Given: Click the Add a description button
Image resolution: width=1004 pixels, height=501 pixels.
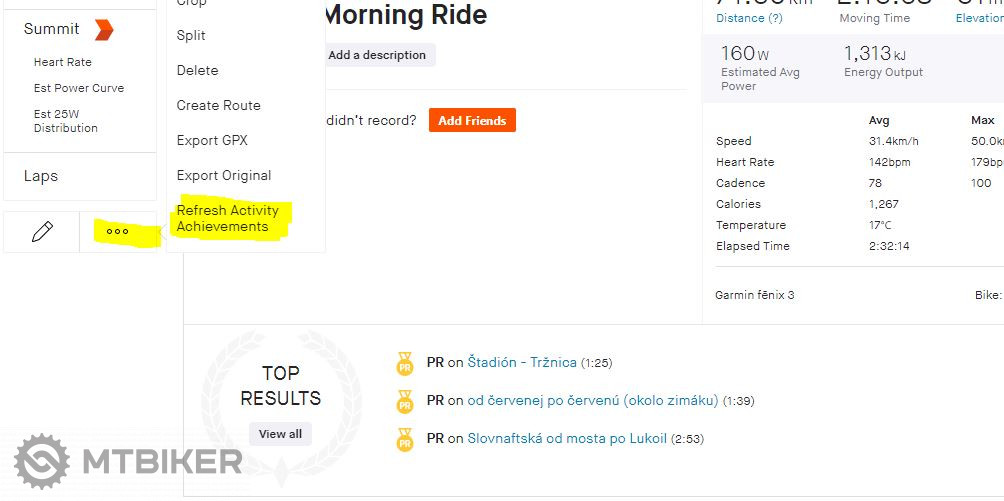Looking at the screenshot, I should pos(377,55).
